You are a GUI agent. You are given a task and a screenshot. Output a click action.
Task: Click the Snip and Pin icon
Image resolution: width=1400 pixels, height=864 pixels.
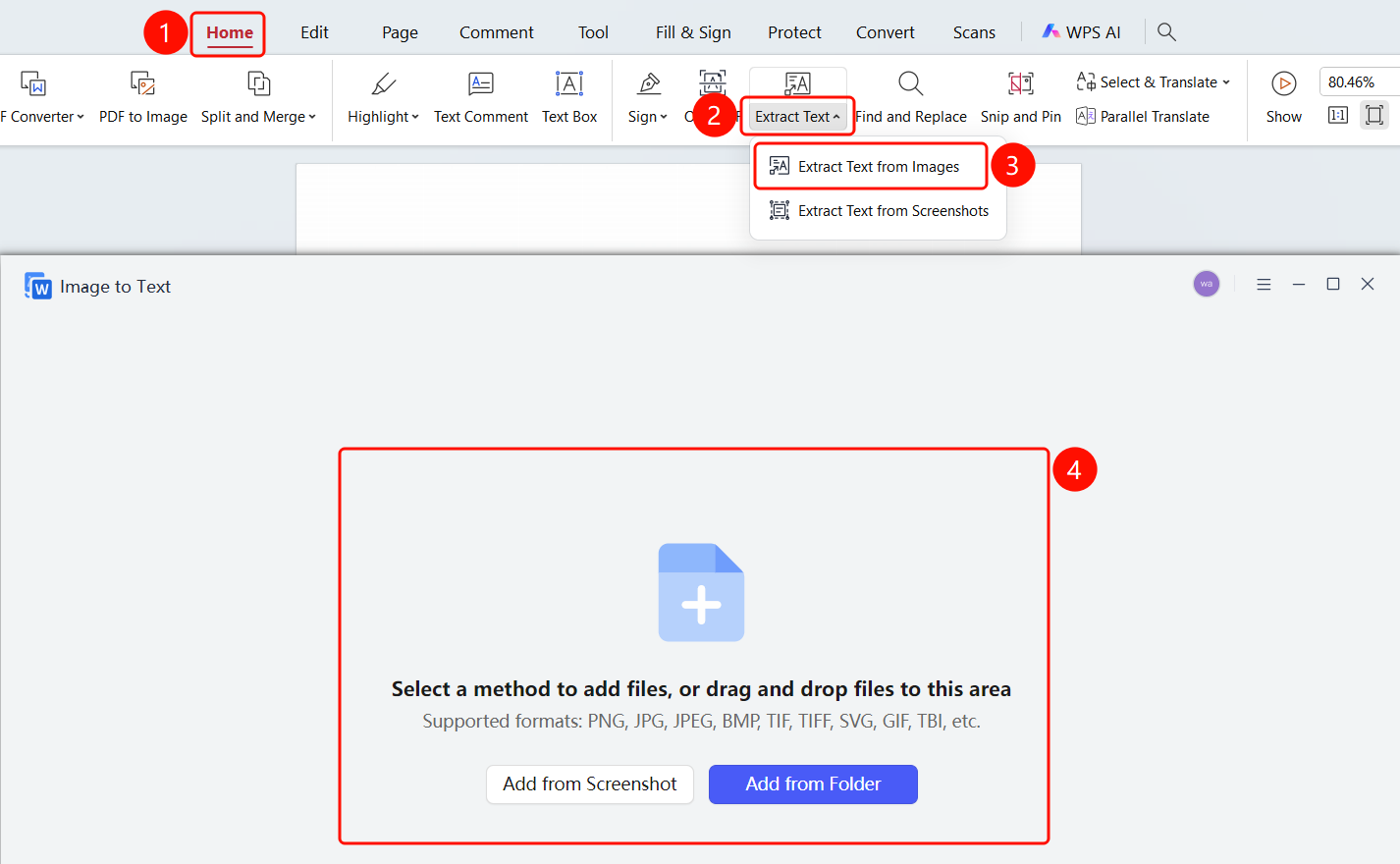point(1021,83)
